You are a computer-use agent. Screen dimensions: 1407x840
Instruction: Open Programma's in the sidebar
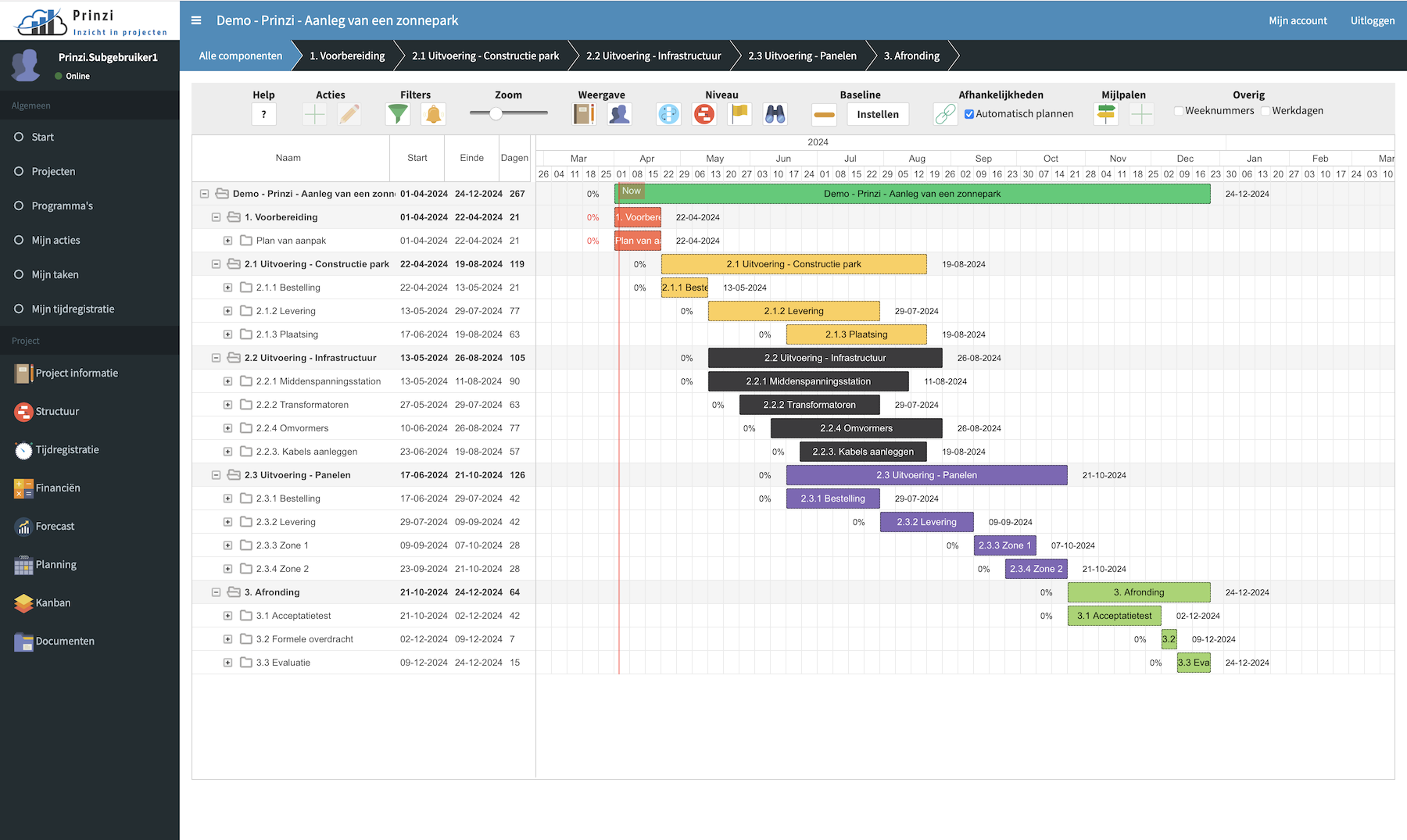point(90,206)
